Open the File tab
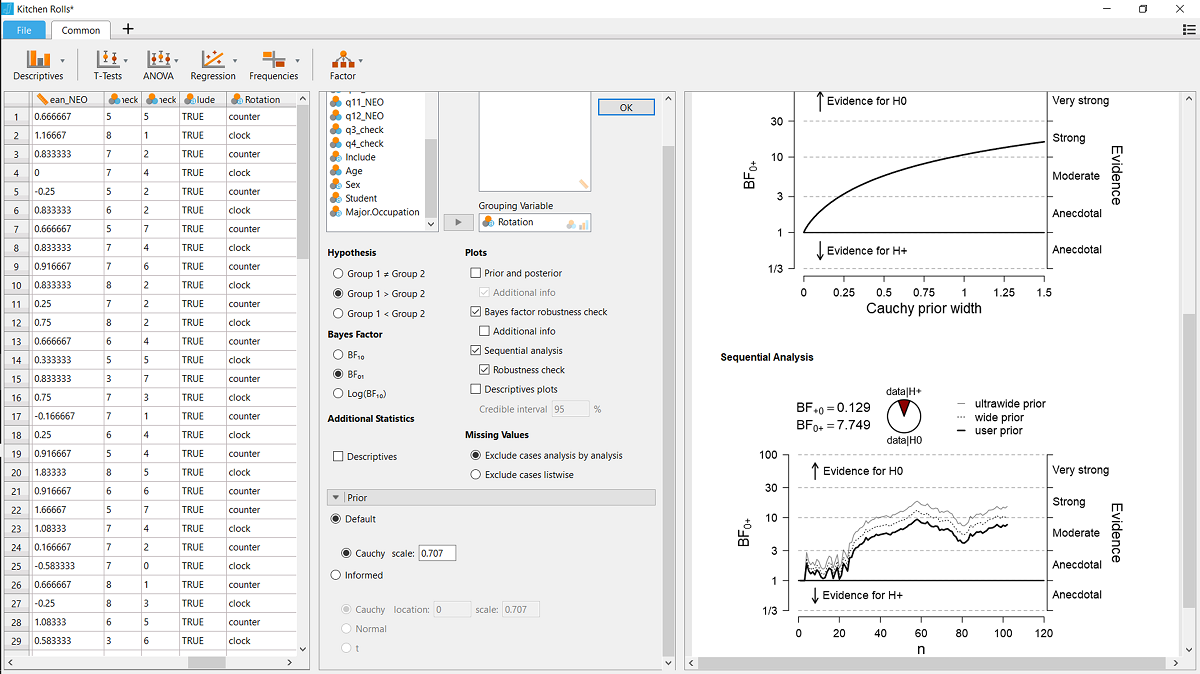The height and width of the screenshot is (674, 1200). tap(24, 30)
